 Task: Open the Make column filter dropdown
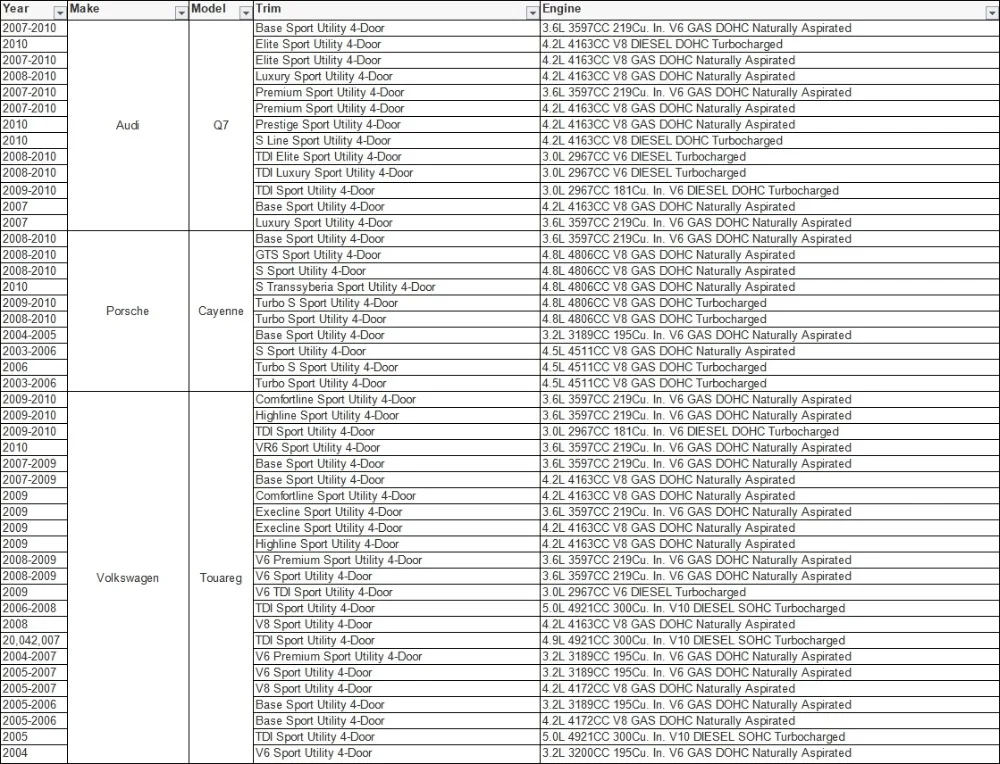click(181, 13)
